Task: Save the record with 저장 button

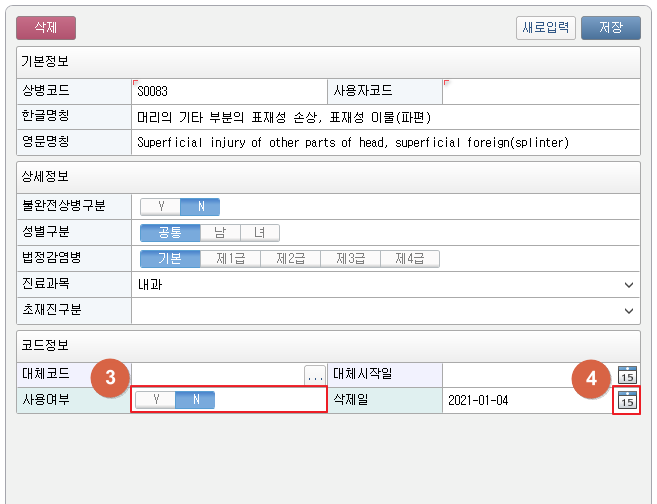Action: click(610, 28)
